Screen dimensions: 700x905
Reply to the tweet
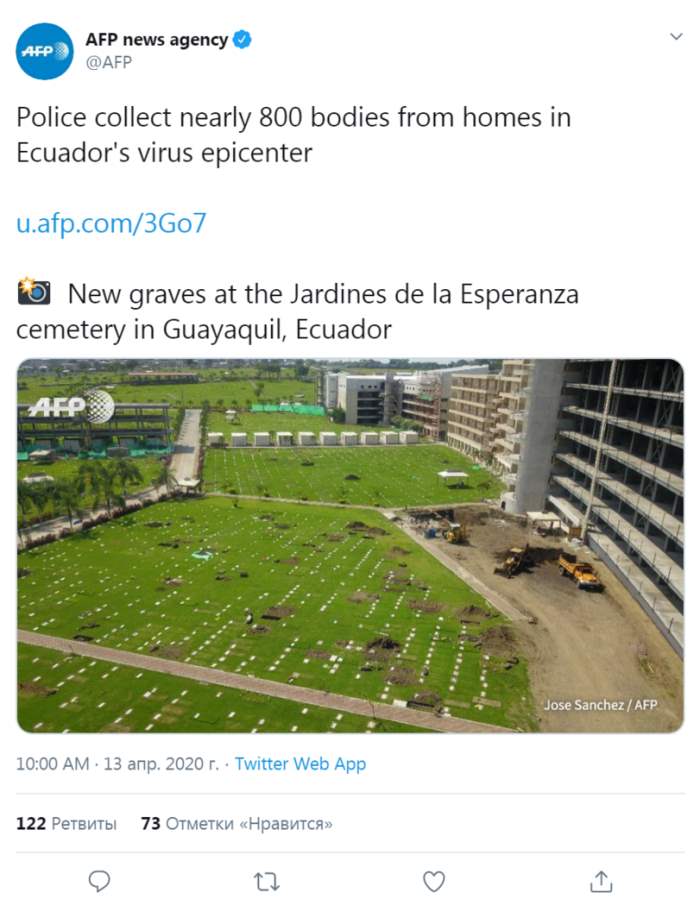coord(99,881)
